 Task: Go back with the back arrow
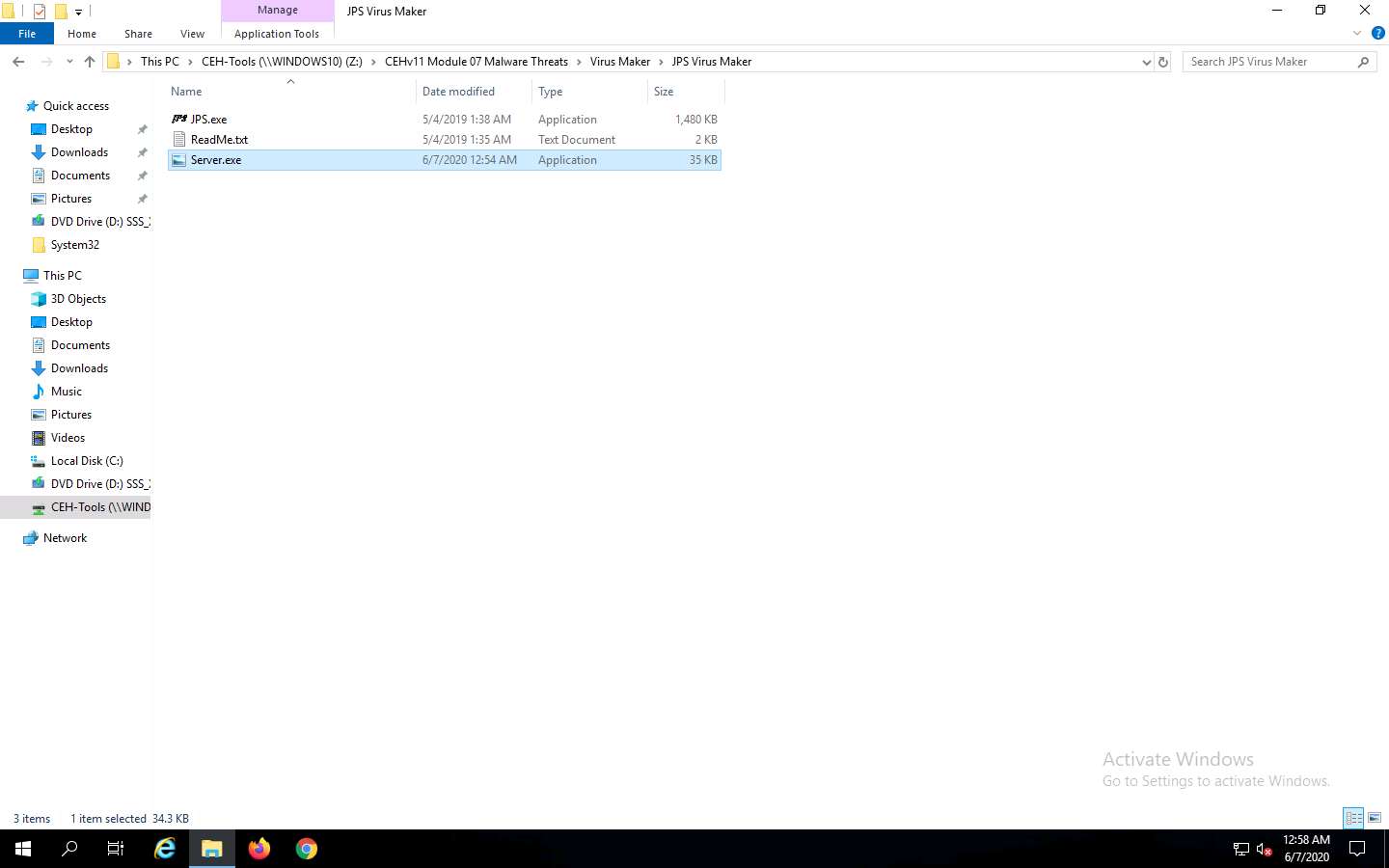(x=18, y=62)
